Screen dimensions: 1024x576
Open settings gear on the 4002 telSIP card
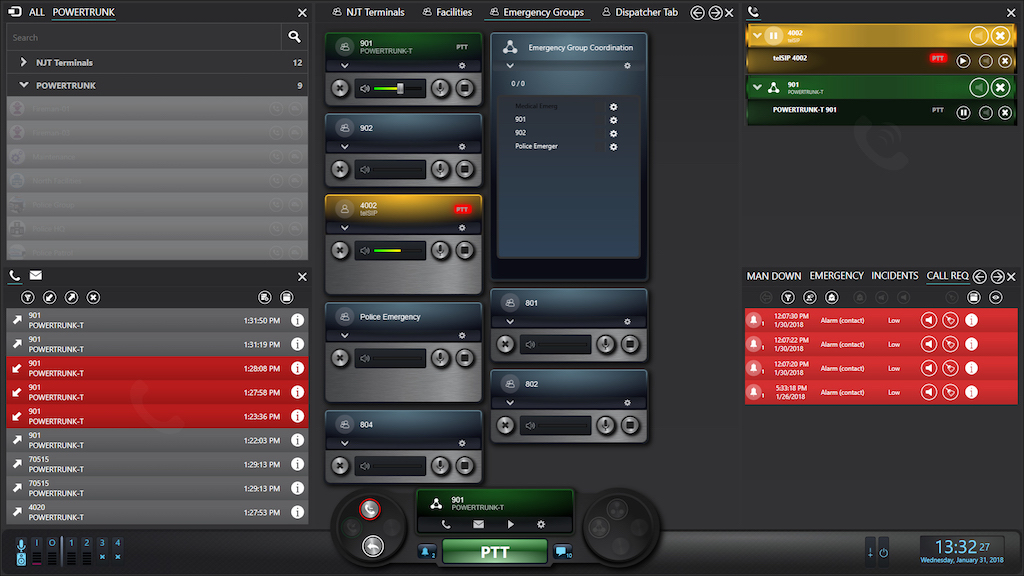(x=462, y=227)
